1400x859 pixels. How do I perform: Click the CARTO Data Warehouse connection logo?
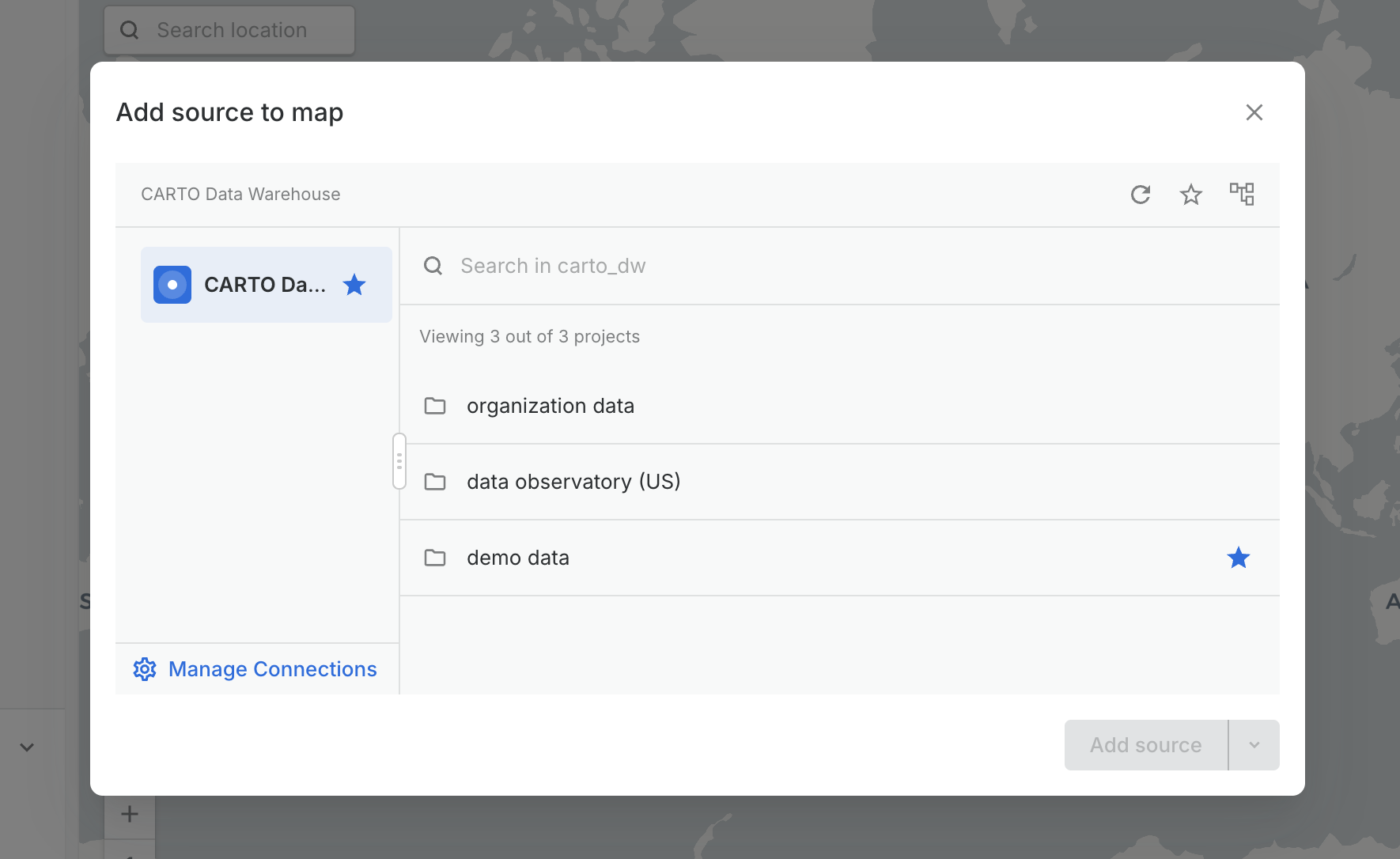click(172, 285)
